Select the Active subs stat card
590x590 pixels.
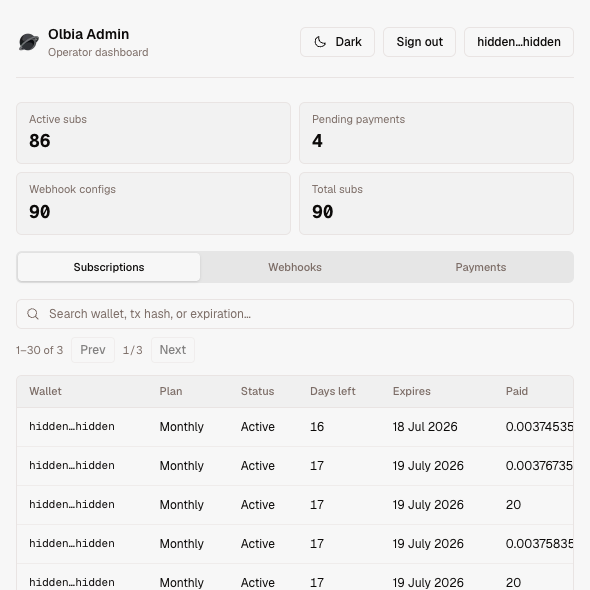(x=153, y=133)
